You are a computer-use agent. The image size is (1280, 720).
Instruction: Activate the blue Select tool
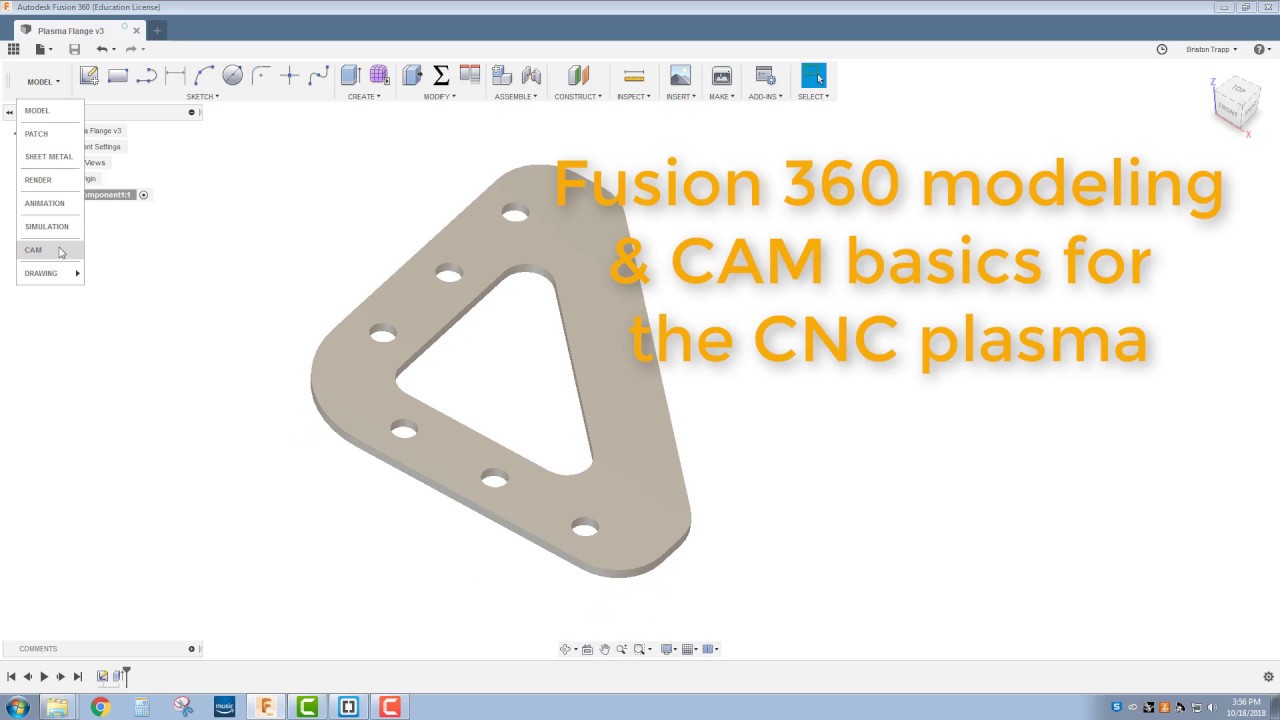tap(813, 75)
